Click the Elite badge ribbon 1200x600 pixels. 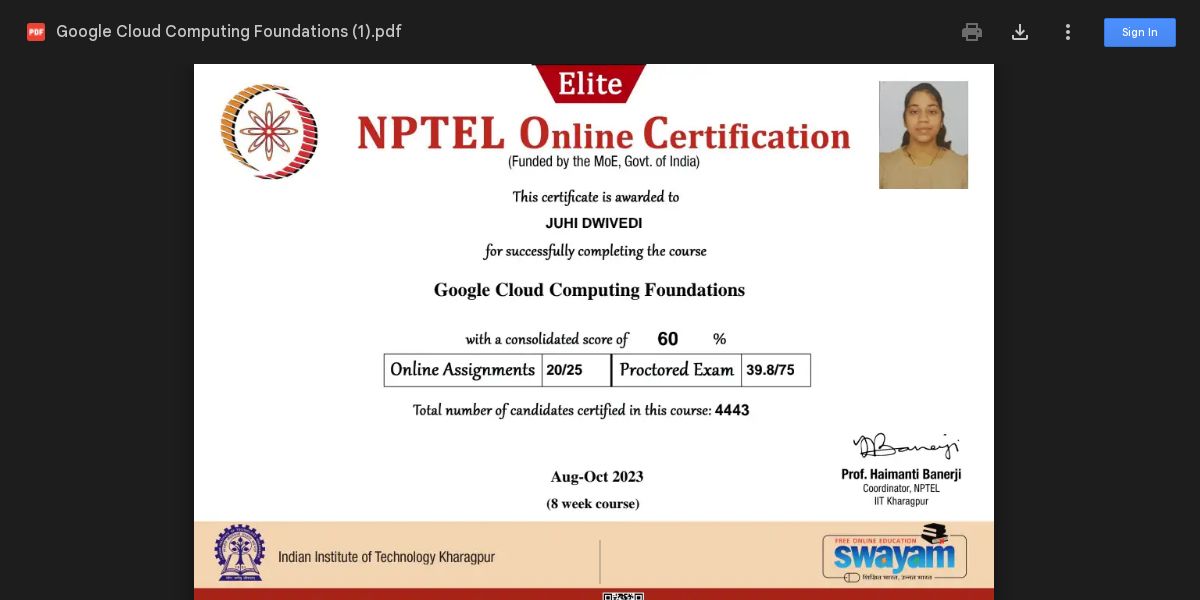tap(589, 83)
